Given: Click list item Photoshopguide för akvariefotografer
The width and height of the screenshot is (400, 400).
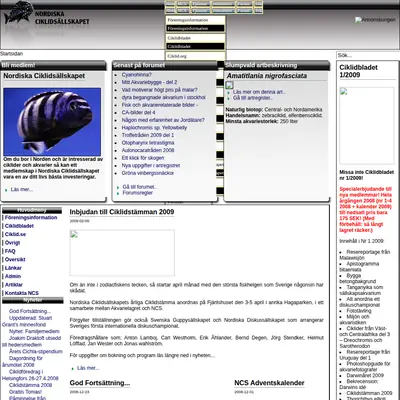Looking at the screenshot, I should (x=365, y=367).
